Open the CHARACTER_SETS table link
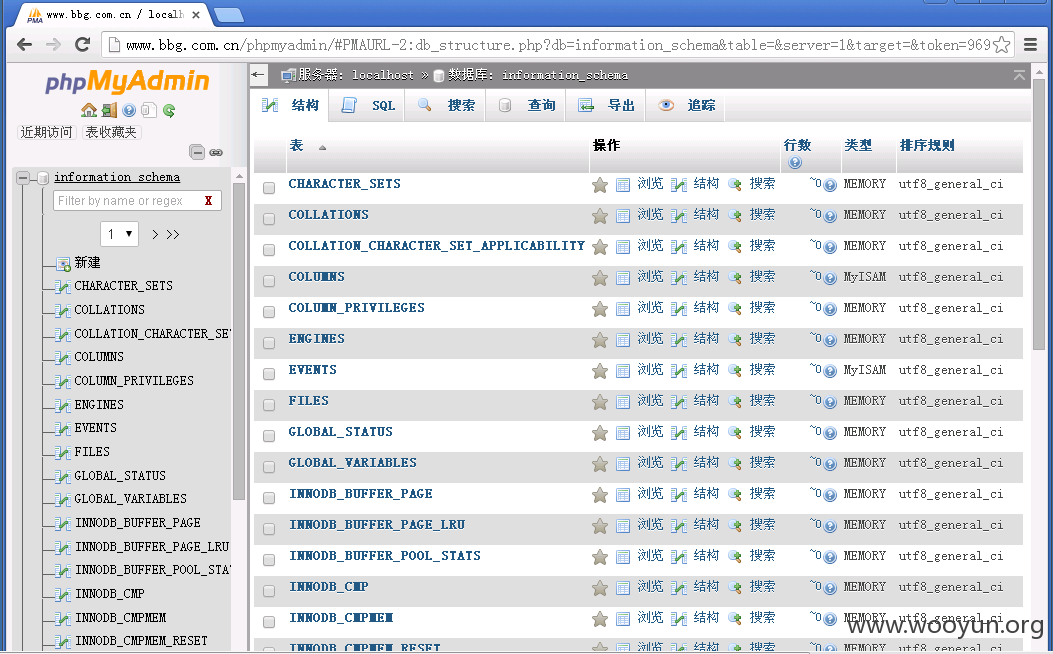 click(x=345, y=184)
